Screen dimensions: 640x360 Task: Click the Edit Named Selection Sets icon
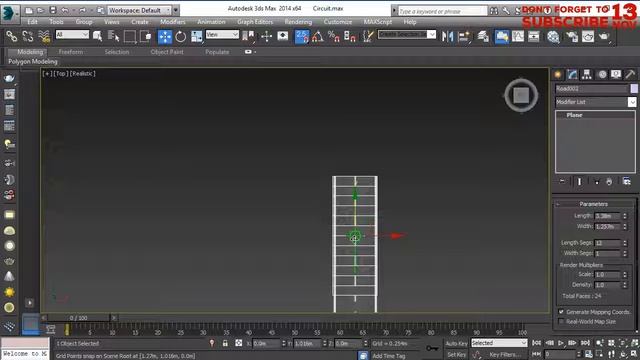[368, 37]
